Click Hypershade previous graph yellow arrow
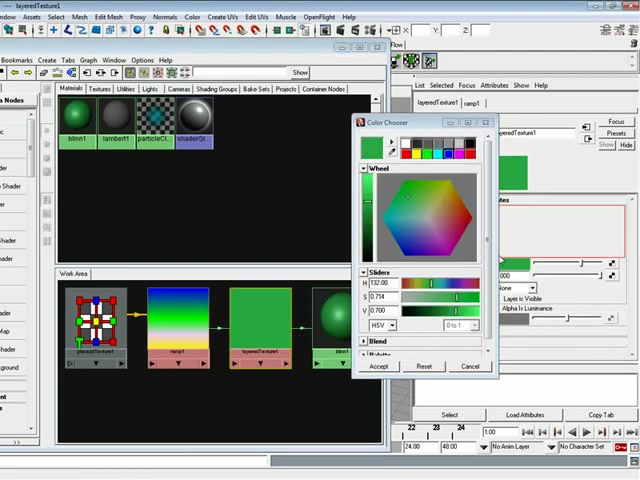This screenshot has height=480, width=640. click(x=15, y=73)
